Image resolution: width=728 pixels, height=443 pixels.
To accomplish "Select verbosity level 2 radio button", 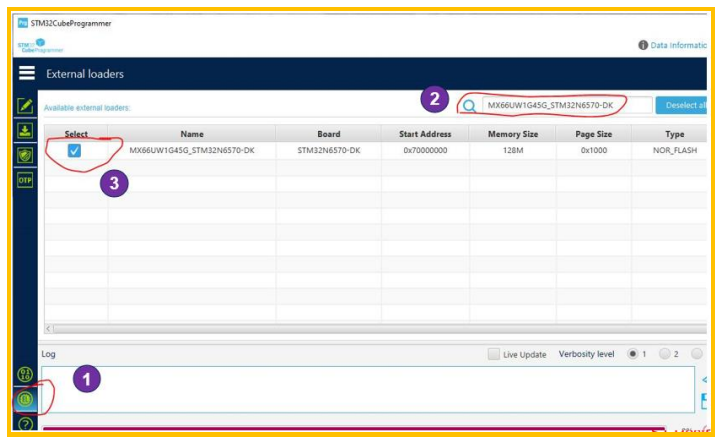I will [664, 354].
